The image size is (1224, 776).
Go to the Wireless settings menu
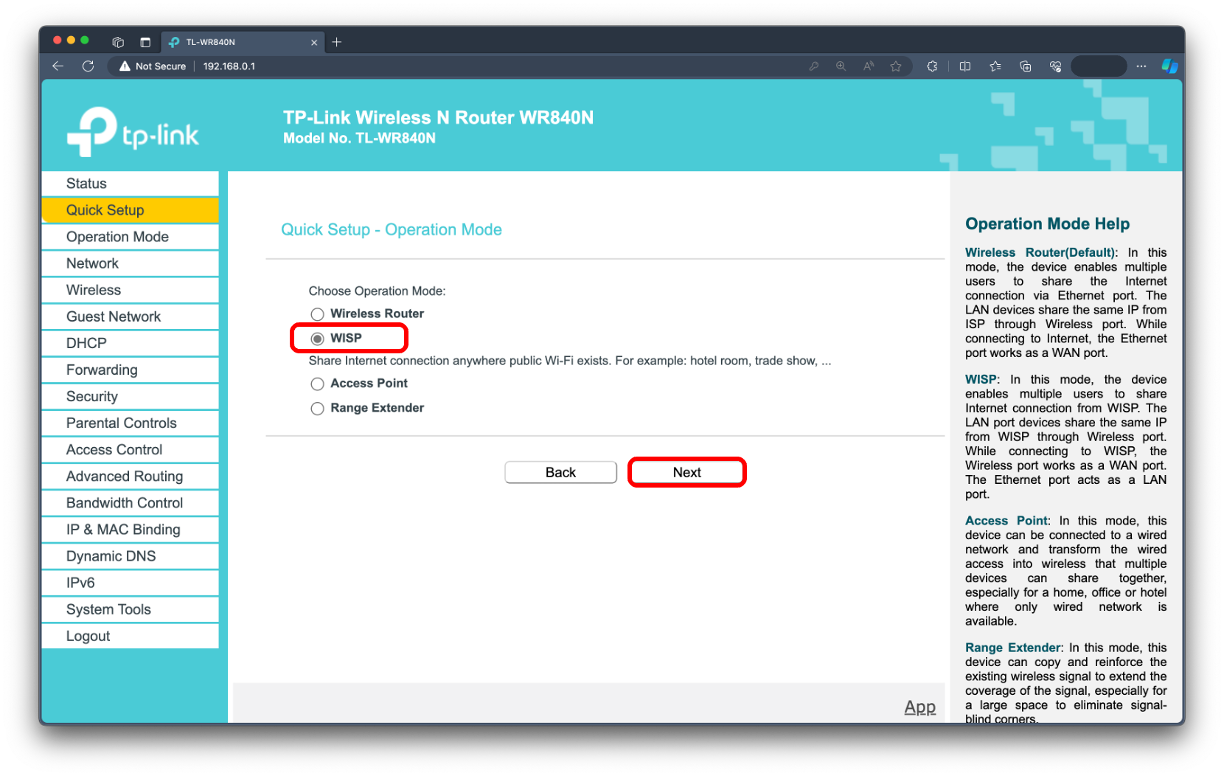(x=93, y=290)
